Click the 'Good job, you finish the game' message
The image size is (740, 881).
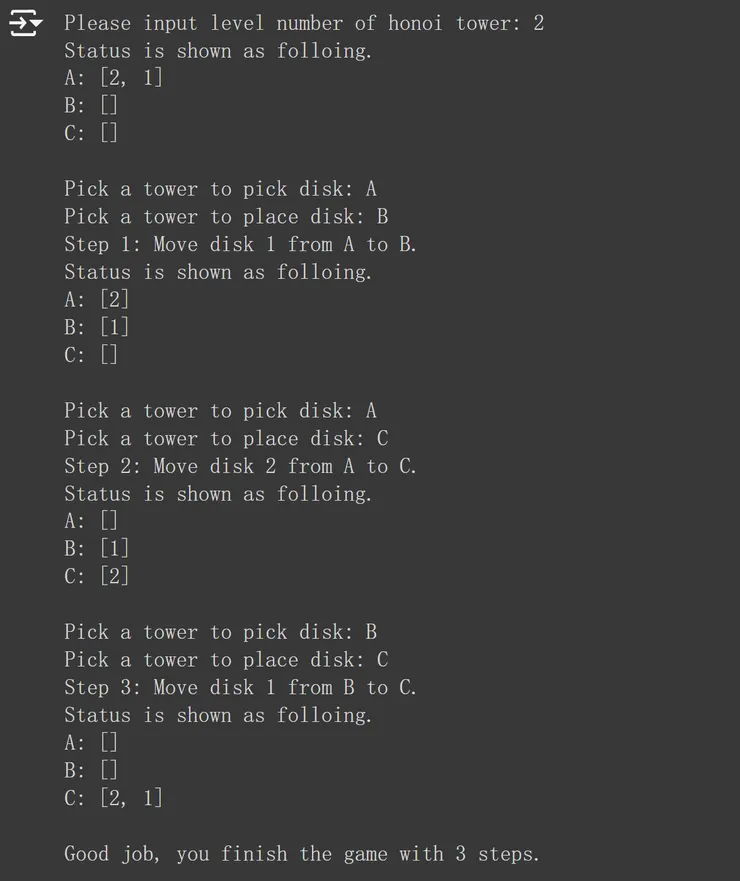click(x=301, y=854)
